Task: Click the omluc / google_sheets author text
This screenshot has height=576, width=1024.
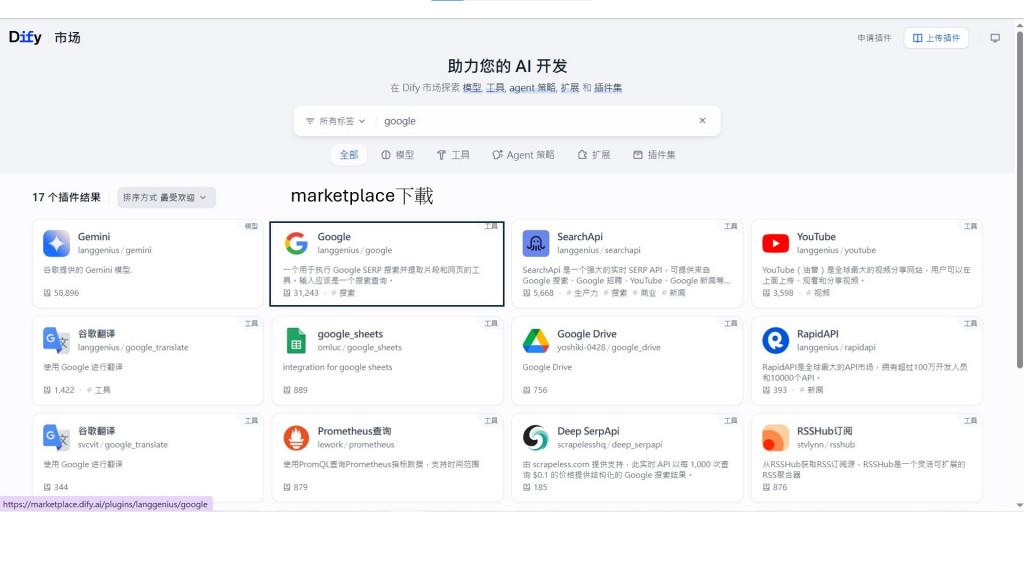Action: [x=359, y=347]
